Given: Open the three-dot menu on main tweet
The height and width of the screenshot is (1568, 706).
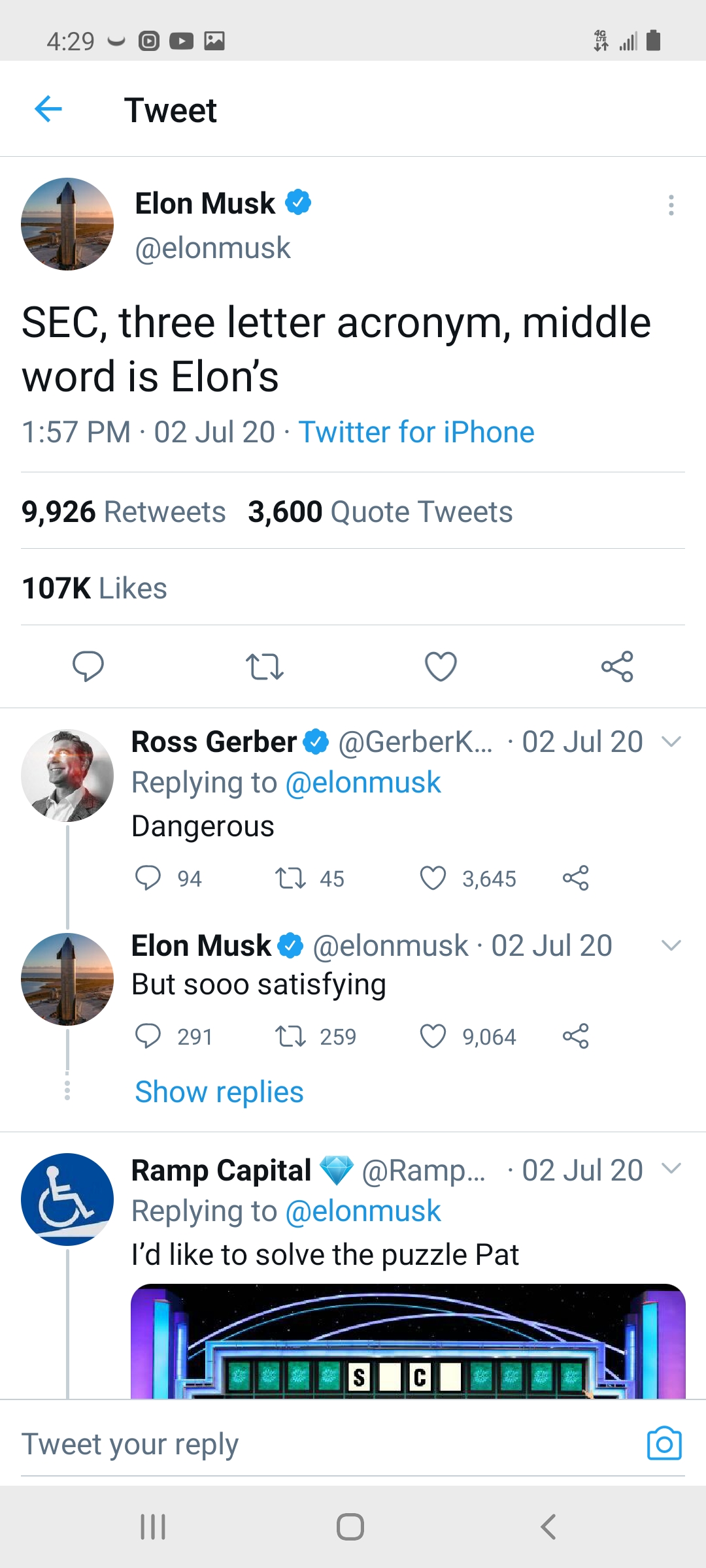Looking at the screenshot, I should pyautogui.click(x=671, y=205).
